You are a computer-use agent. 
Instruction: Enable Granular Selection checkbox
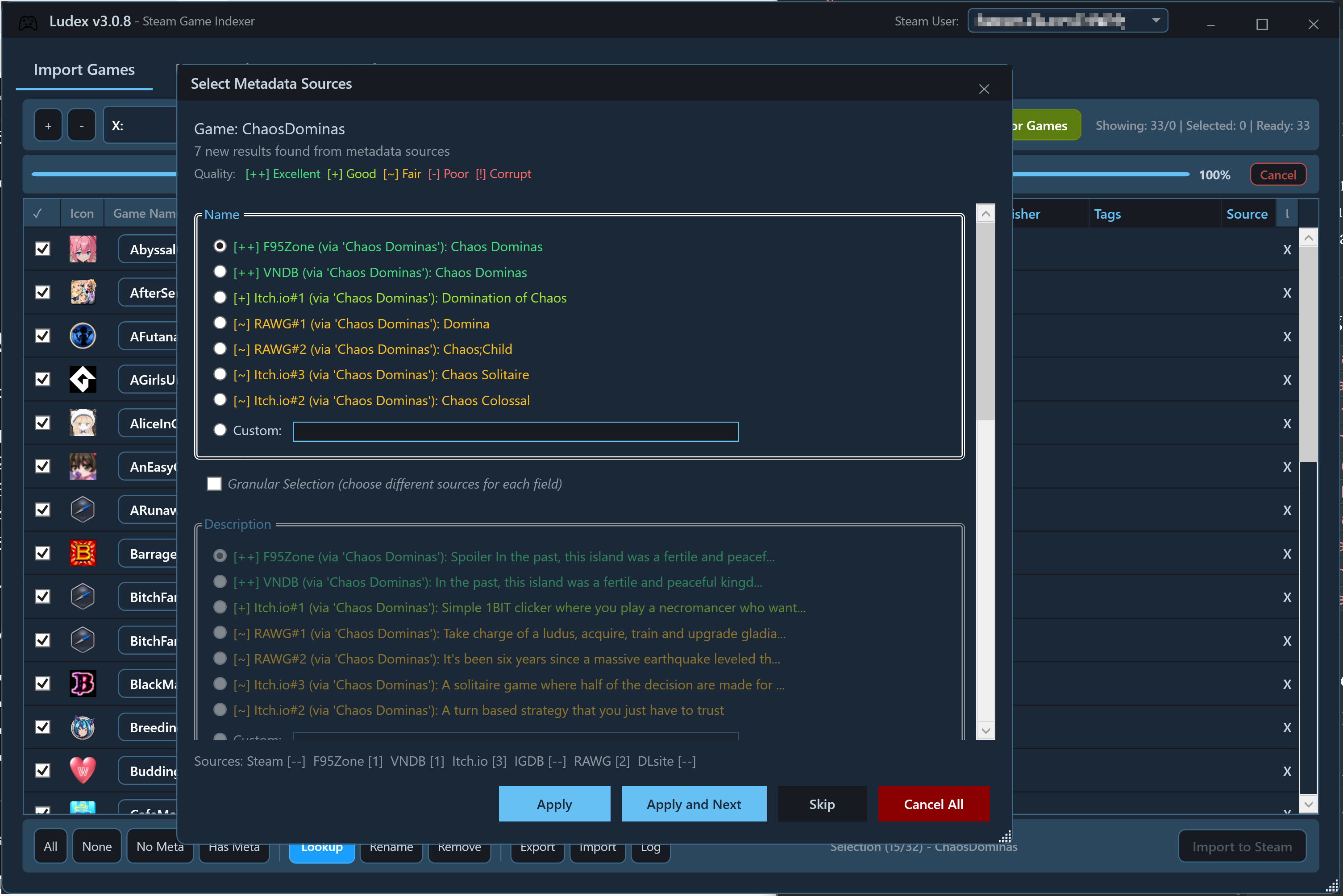[x=214, y=484]
